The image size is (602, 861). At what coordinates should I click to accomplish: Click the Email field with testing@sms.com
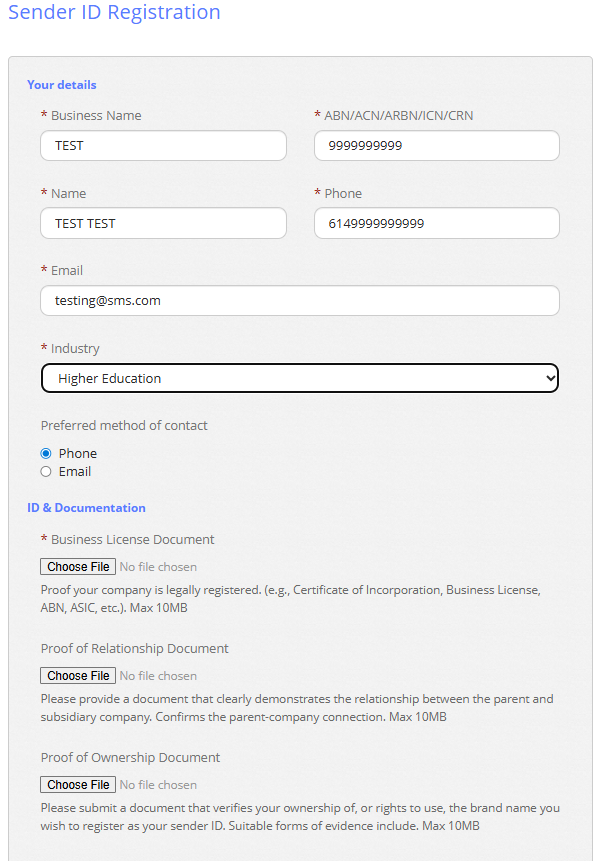299,300
